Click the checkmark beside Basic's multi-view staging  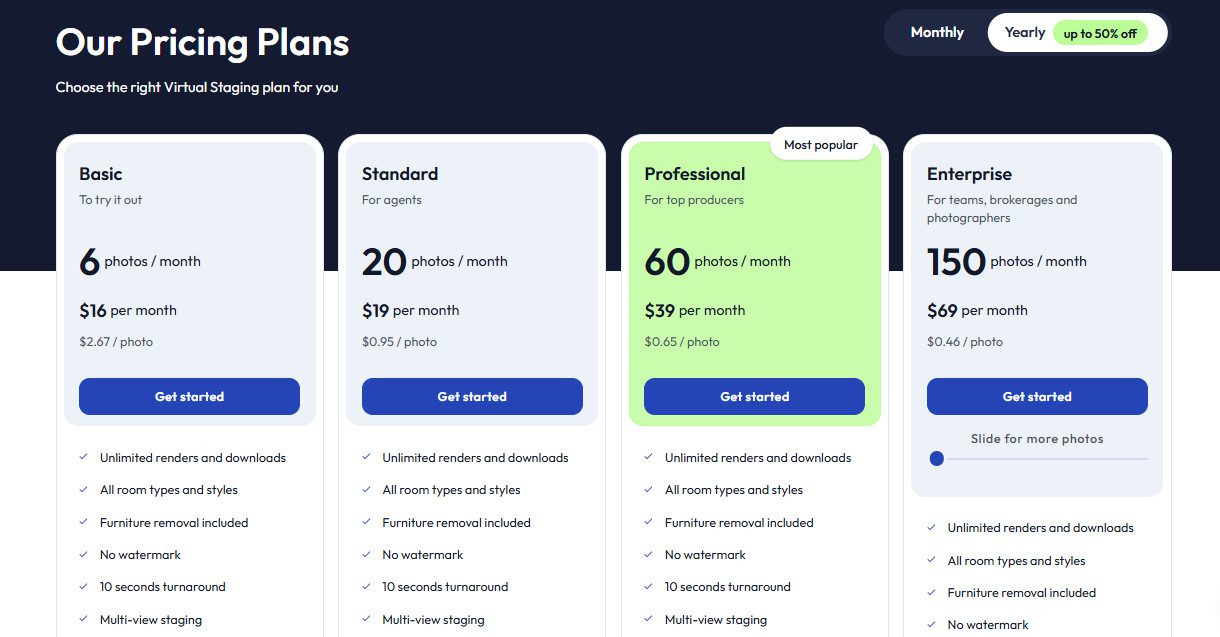tap(83, 619)
